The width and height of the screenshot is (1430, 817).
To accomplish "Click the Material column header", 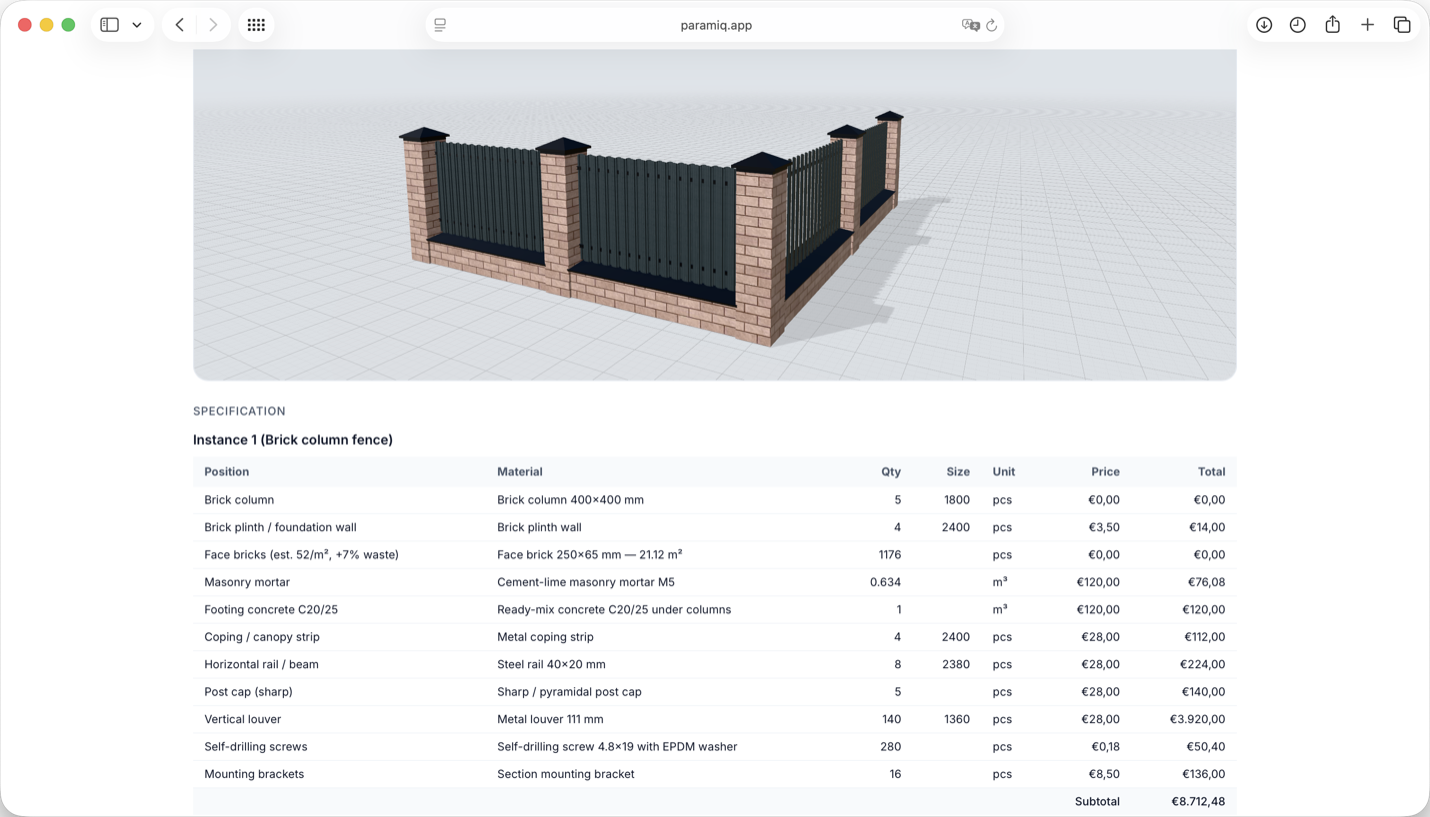I will 520,472.
